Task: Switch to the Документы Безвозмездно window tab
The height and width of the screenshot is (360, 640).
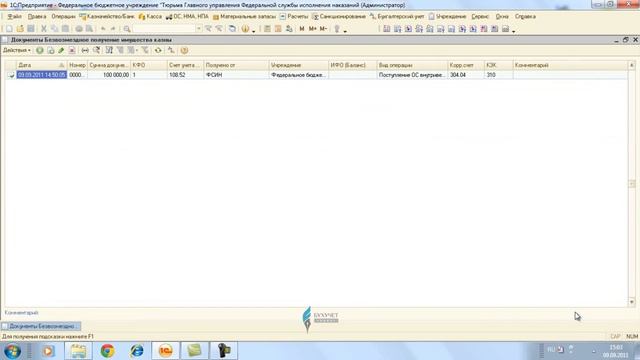Action: pos(41,326)
